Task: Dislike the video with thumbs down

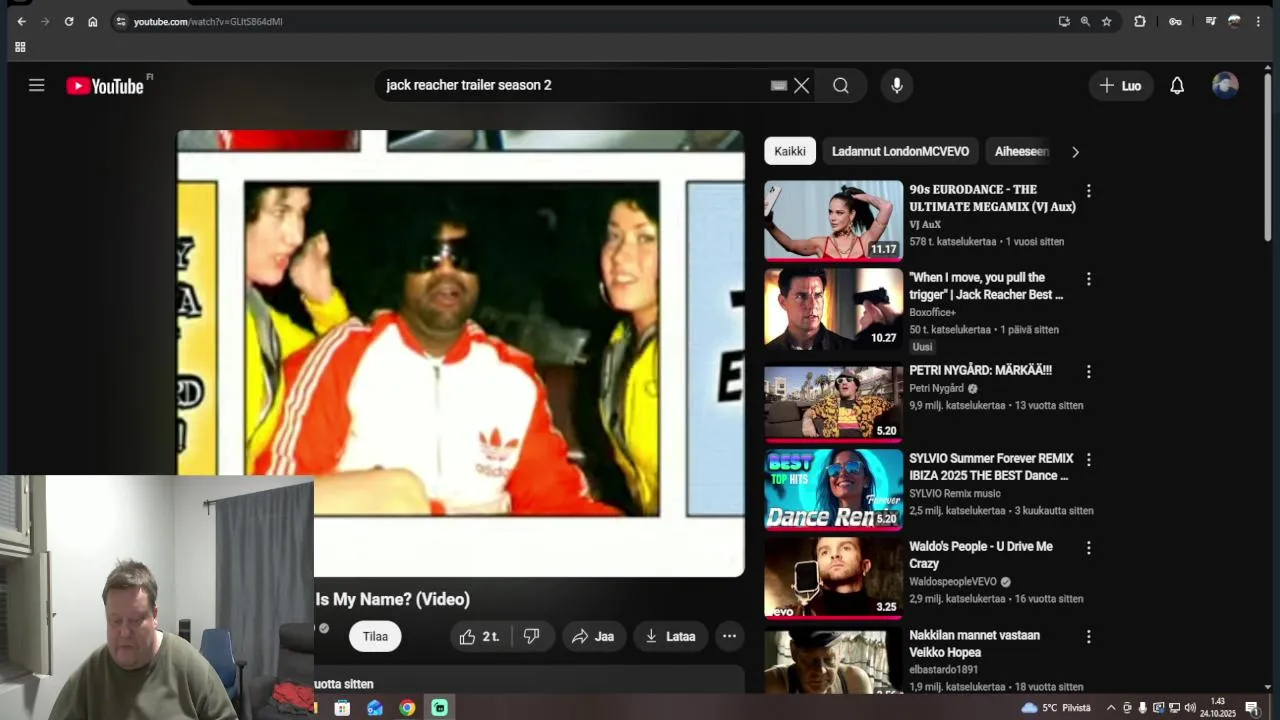Action: 532,636
